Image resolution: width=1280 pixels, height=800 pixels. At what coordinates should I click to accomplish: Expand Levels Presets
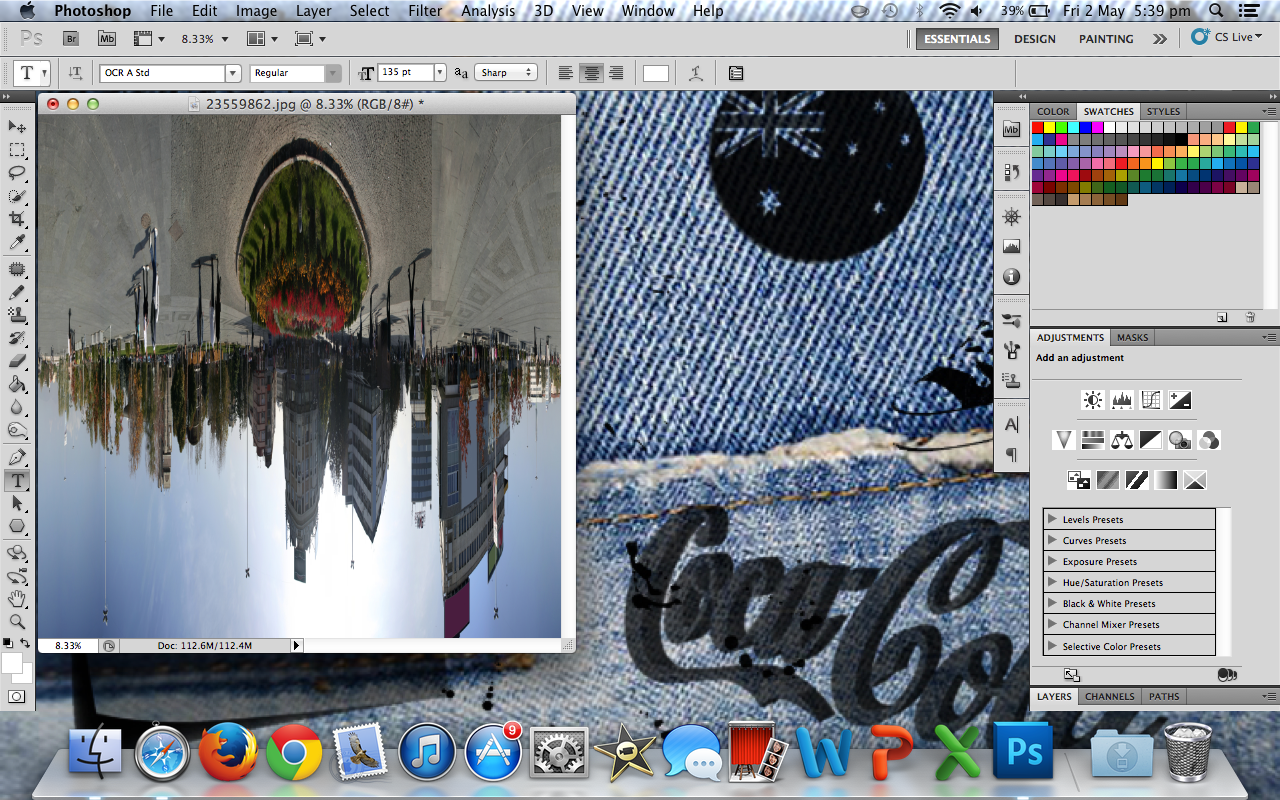click(x=1052, y=519)
